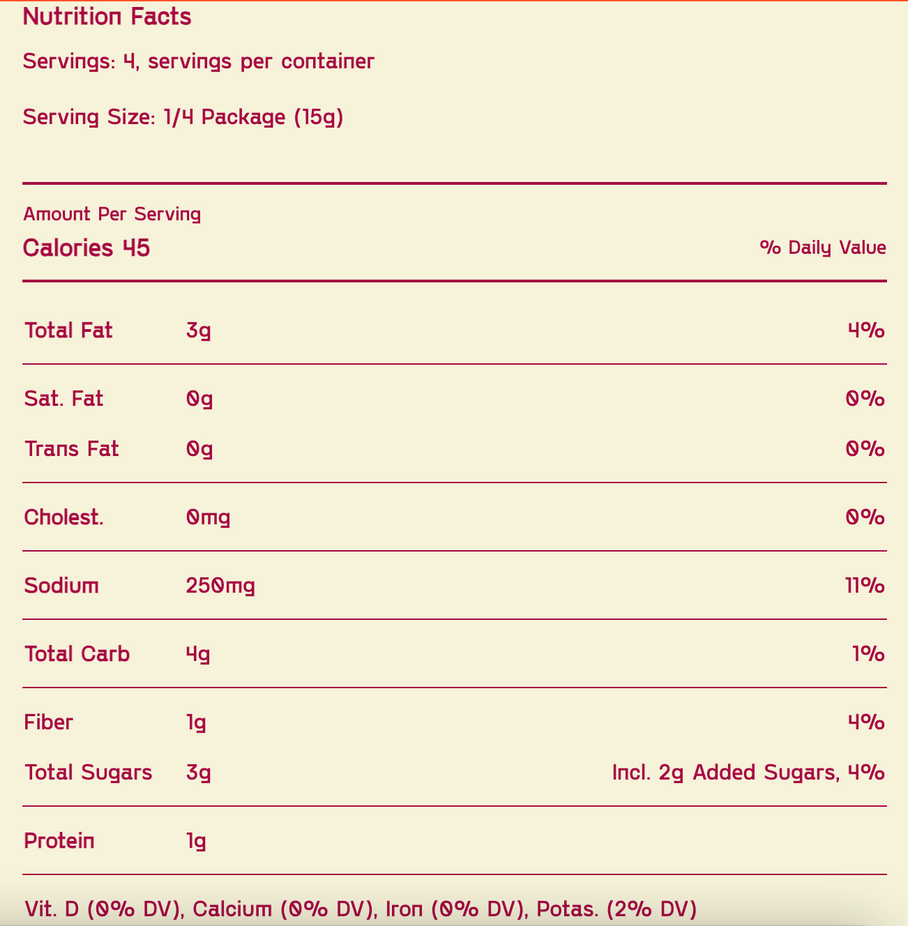Click the Total Fat 4% daily value
This screenshot has height=926, width=908.
pyautogui.click(x=865, y=331)
